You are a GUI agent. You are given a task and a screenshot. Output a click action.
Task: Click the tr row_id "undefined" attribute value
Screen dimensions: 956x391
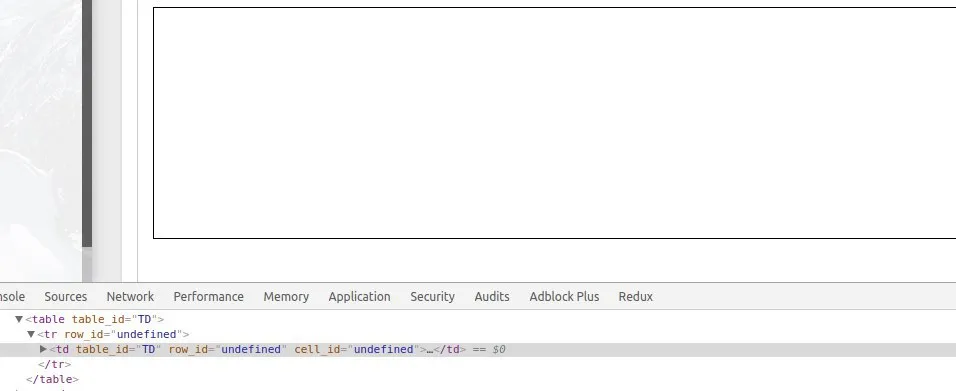pyautogui.click(x=146, y=334)
